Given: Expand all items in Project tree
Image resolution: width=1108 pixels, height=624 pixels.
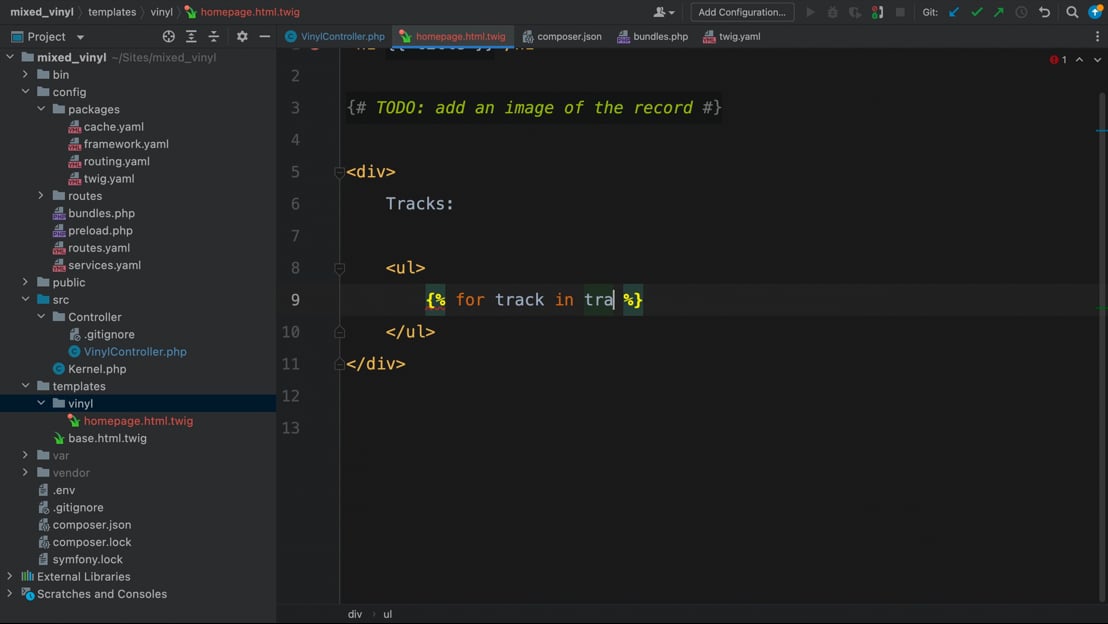Looking at the screenshot, I should click(191, 37).
